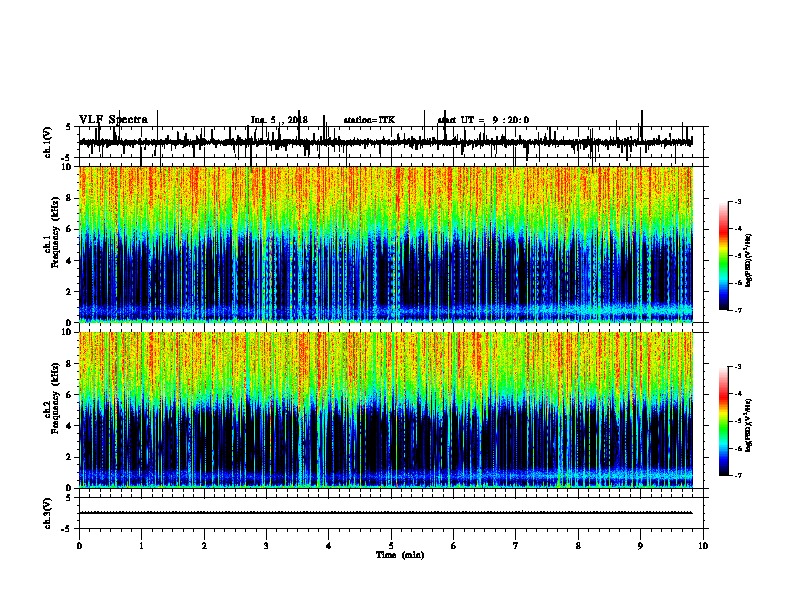Click the time axis tick label 2

pyautogui.click(x=204, y=546)
